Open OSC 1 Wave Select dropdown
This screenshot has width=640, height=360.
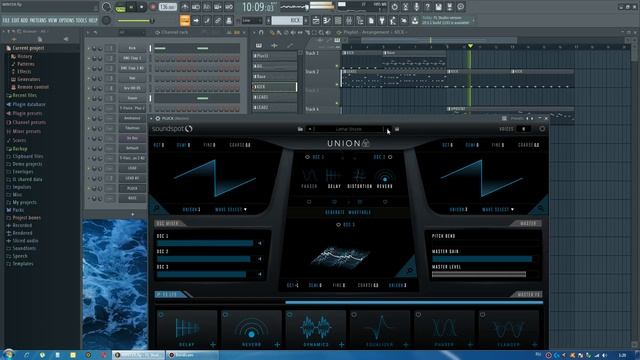[x=231, y=209]
